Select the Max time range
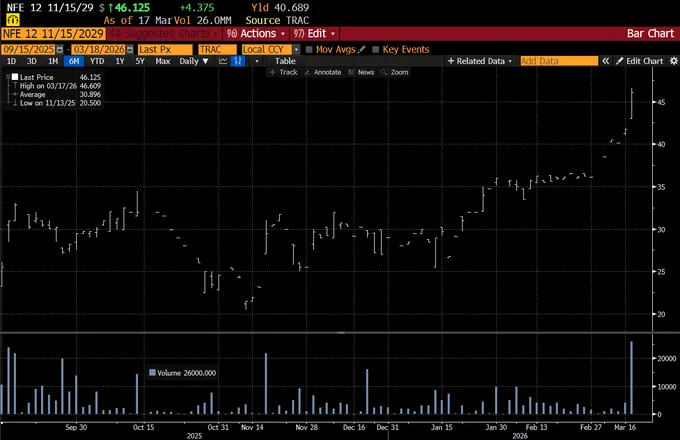Viewport: 680px width, 440px height. pyautogui.click(x=163, y=61)
